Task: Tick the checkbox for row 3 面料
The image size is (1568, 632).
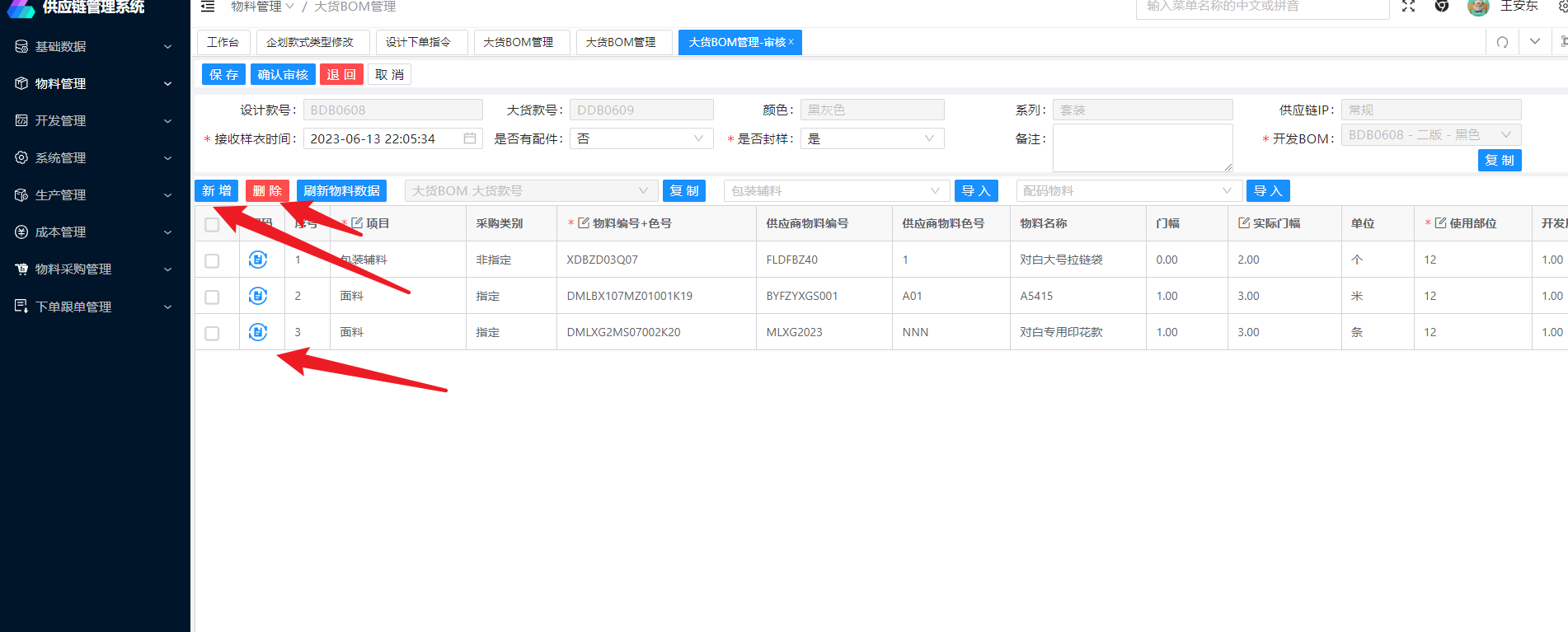Action: click(x=212, y=333)
